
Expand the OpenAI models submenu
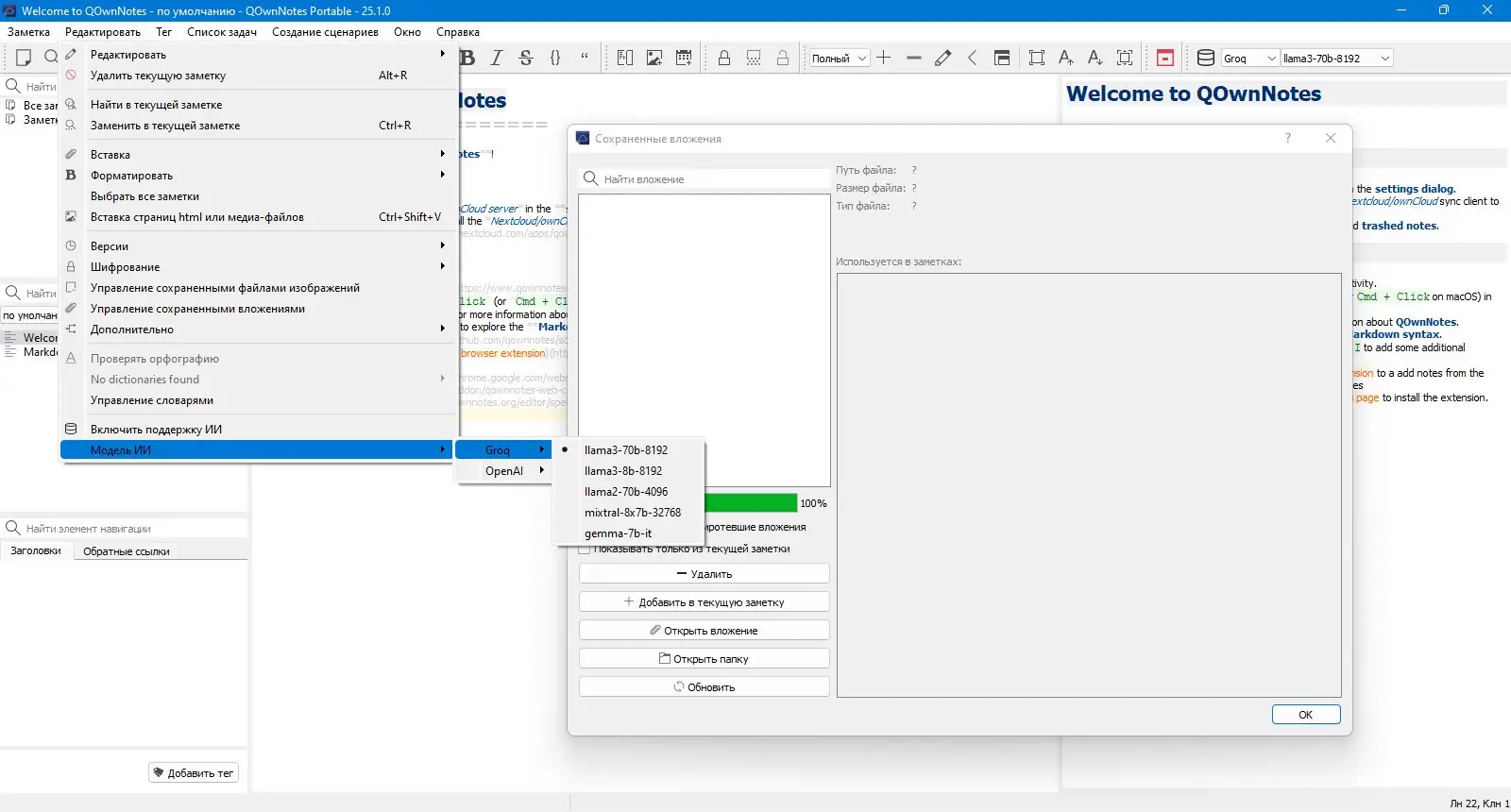pyautogui.click(x=503, y=470)
